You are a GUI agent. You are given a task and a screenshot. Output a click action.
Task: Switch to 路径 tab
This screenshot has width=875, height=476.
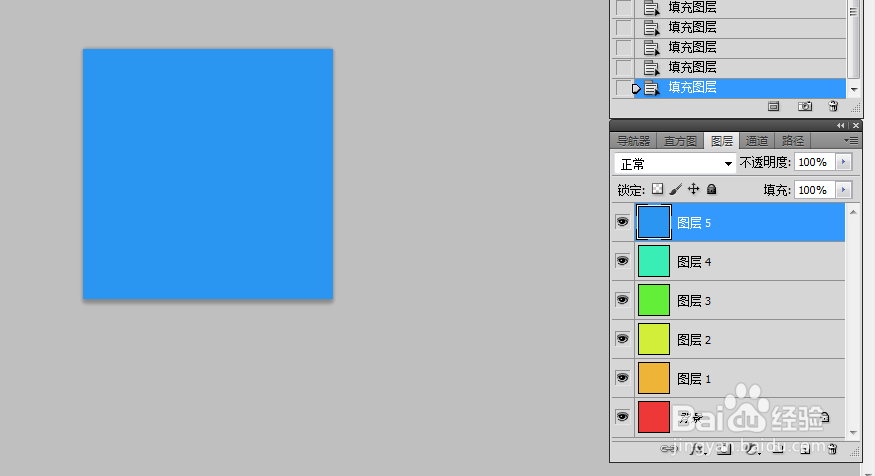pos(792,141)
